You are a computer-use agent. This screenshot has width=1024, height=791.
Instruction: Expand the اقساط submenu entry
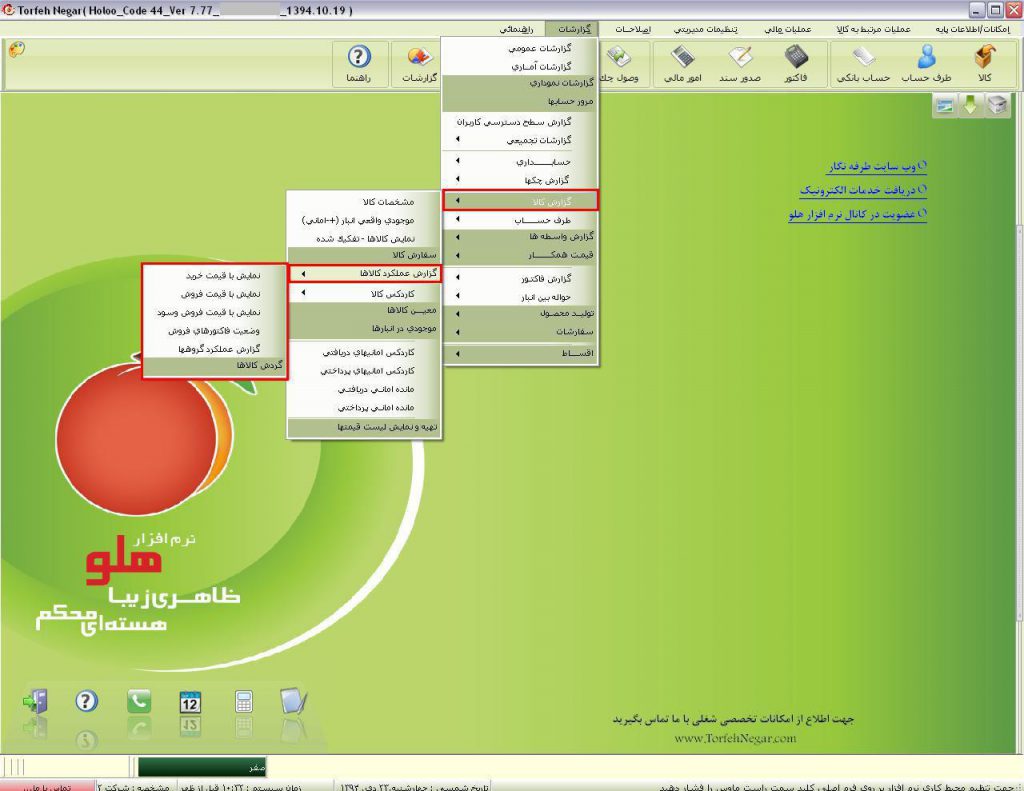pyautogui.click(x=520, y=353)
